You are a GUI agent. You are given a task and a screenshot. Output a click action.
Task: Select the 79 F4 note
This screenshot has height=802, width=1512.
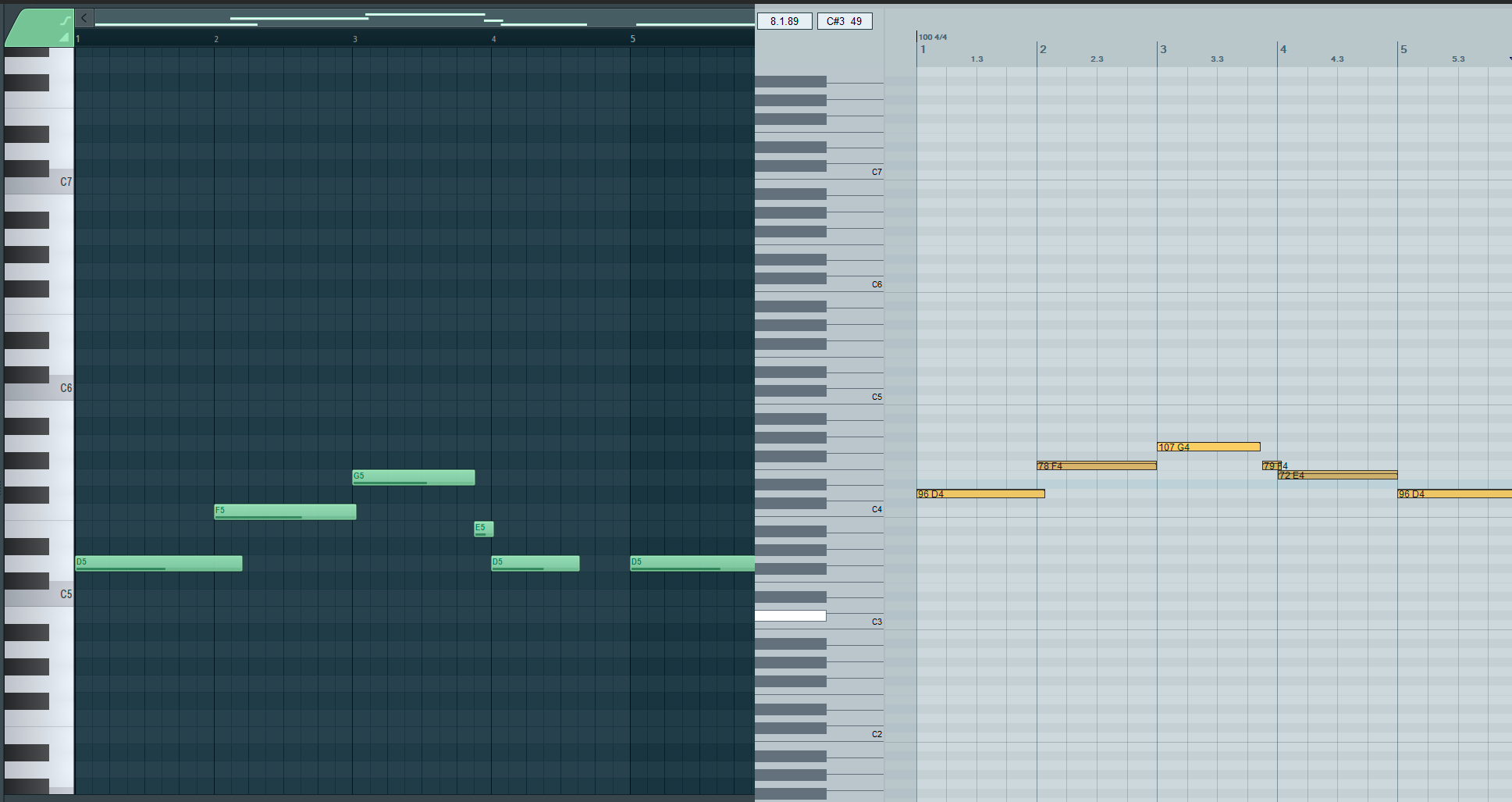pyautogui.click(x=1270, y=465)
